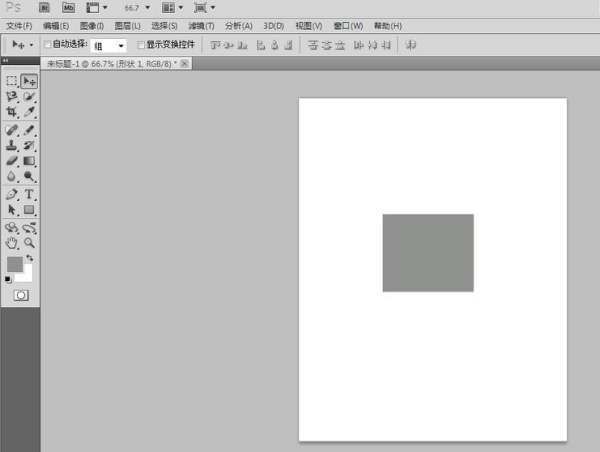Viewport: 600px width, 452px height.
Task: Choose the Horizontal Type tool
Action: (x=30, y=194)
